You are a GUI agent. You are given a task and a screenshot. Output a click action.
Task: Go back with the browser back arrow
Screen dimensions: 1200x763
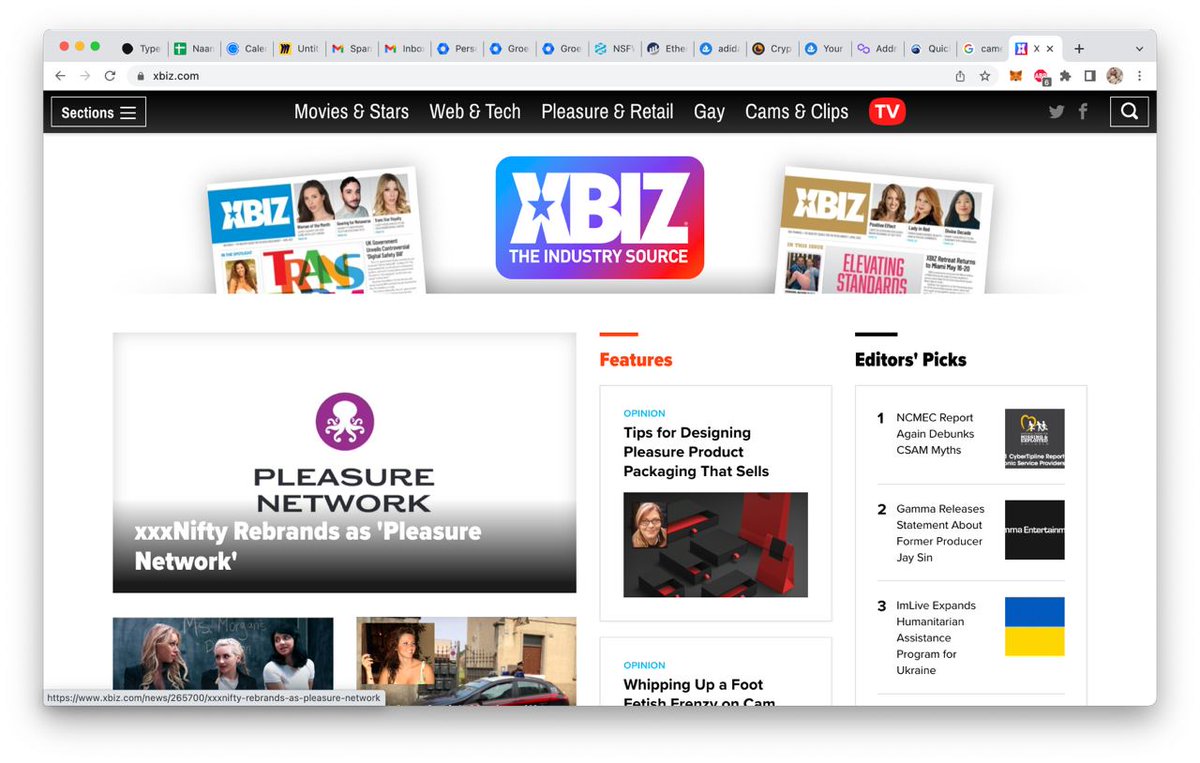60,76
